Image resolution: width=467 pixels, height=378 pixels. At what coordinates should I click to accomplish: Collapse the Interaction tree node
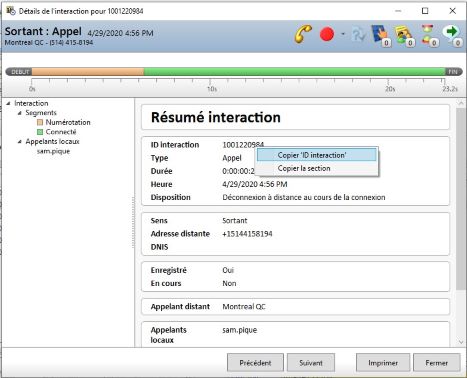click(8, 103)
